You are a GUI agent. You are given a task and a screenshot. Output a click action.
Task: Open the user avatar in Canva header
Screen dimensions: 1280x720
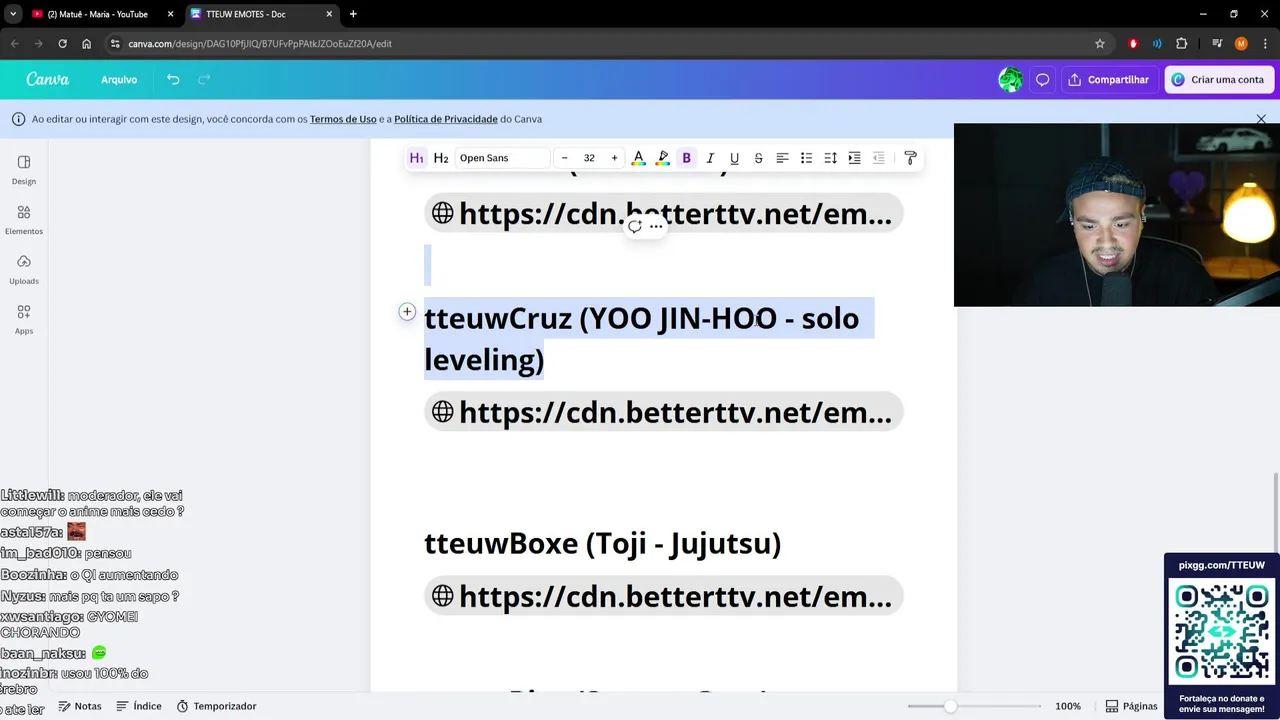pos(1011,80)
